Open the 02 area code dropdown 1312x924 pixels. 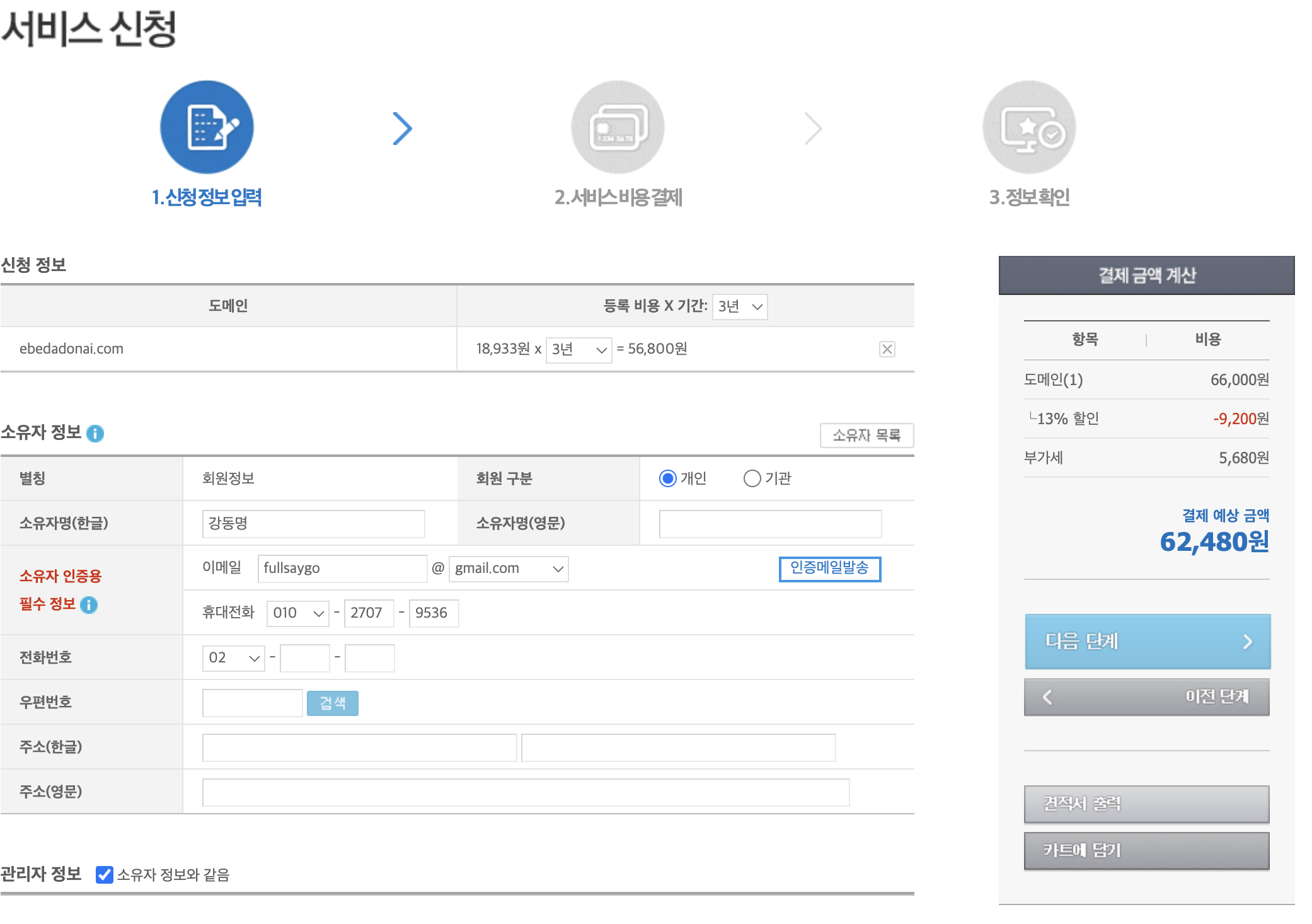click(233, 658)
